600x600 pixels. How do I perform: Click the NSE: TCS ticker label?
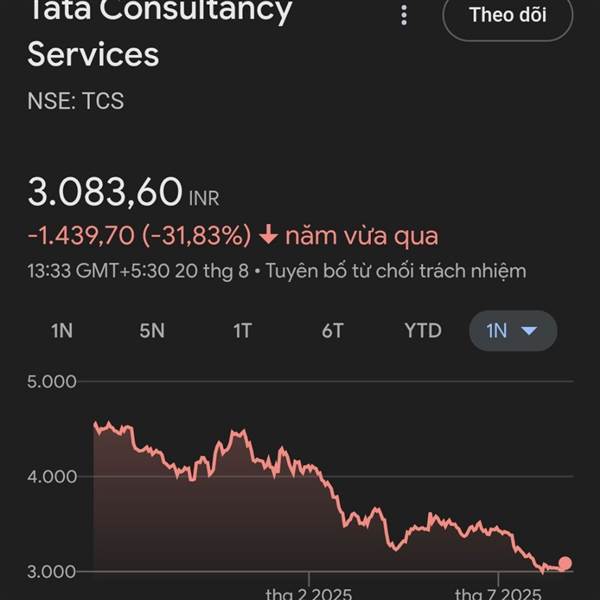click(75, 101)
